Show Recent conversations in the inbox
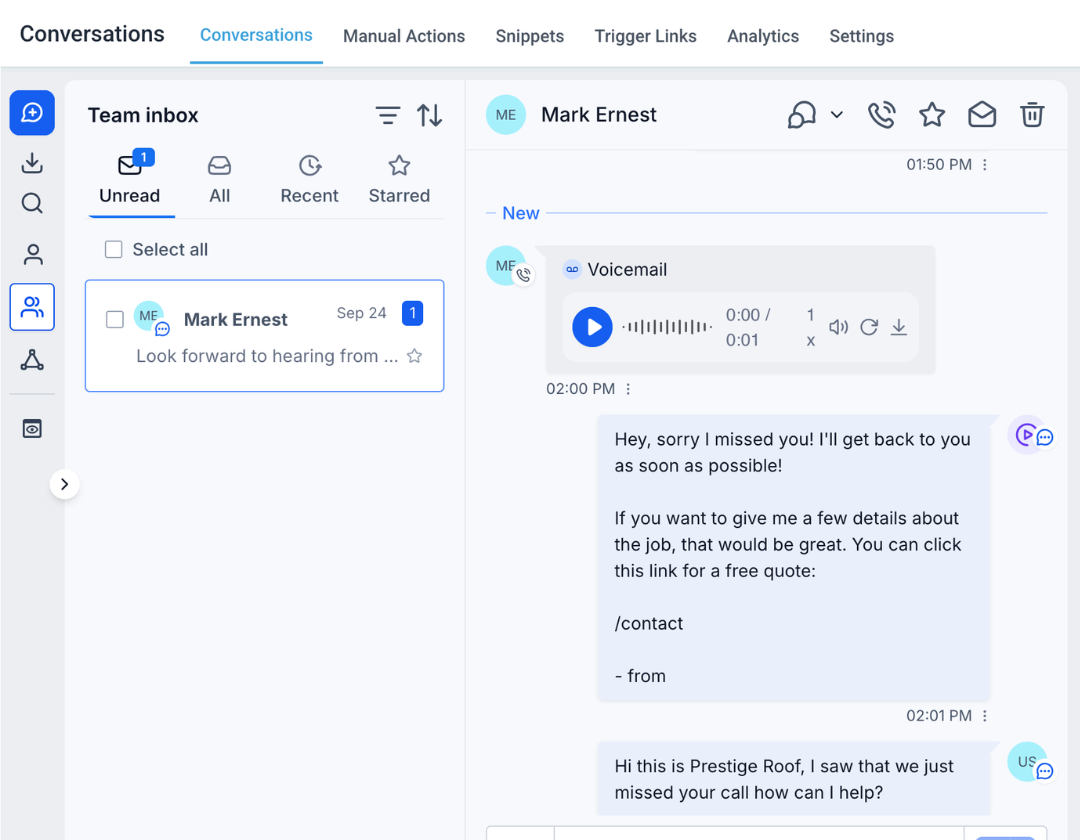 [309, 180]
